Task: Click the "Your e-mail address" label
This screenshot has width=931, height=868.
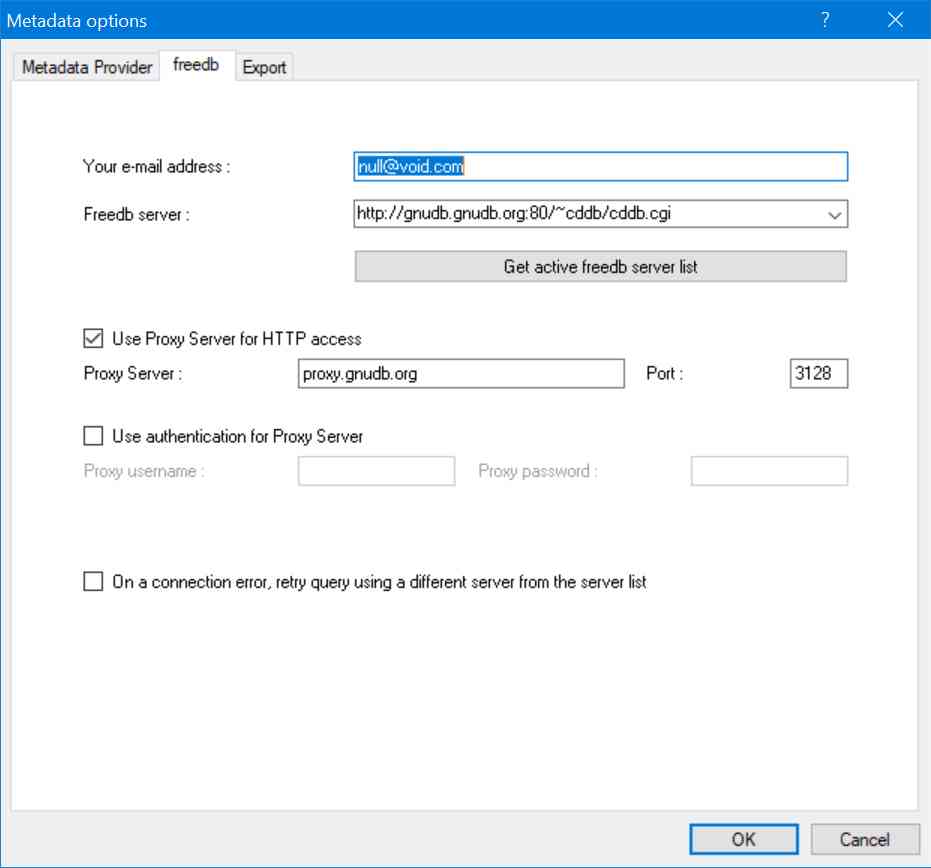Action: (x=156, y=167)
